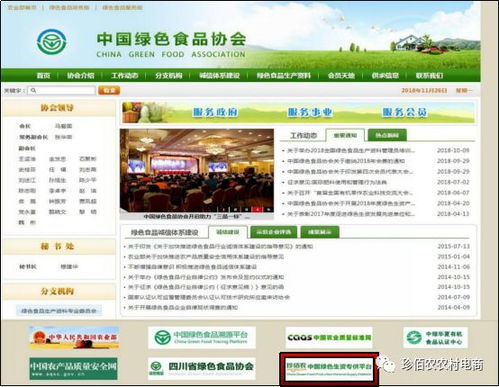Click the 分支机构 sidebar heading
Viewport: 499px width, 387px height.
point(57,292)
